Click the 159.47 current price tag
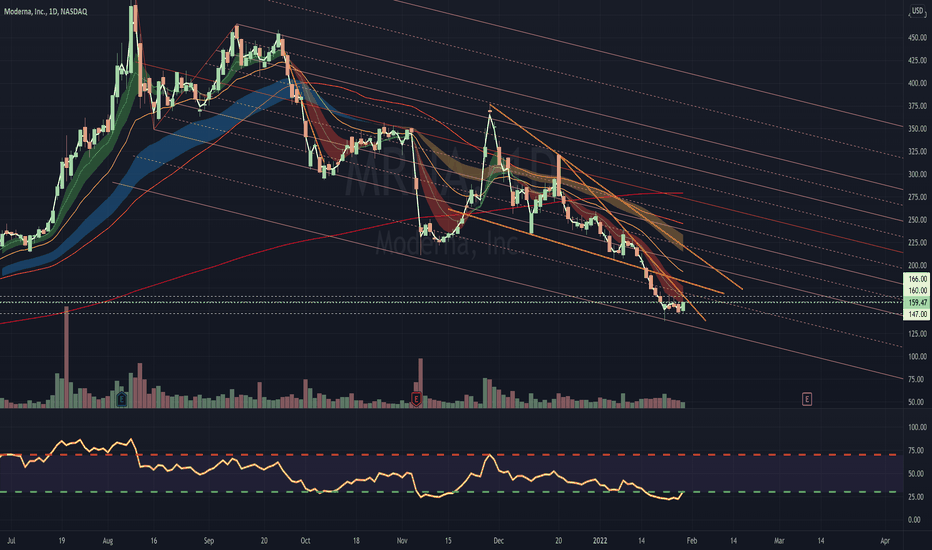The height and width of the screenshot is (550, 932). click(917, 302)
